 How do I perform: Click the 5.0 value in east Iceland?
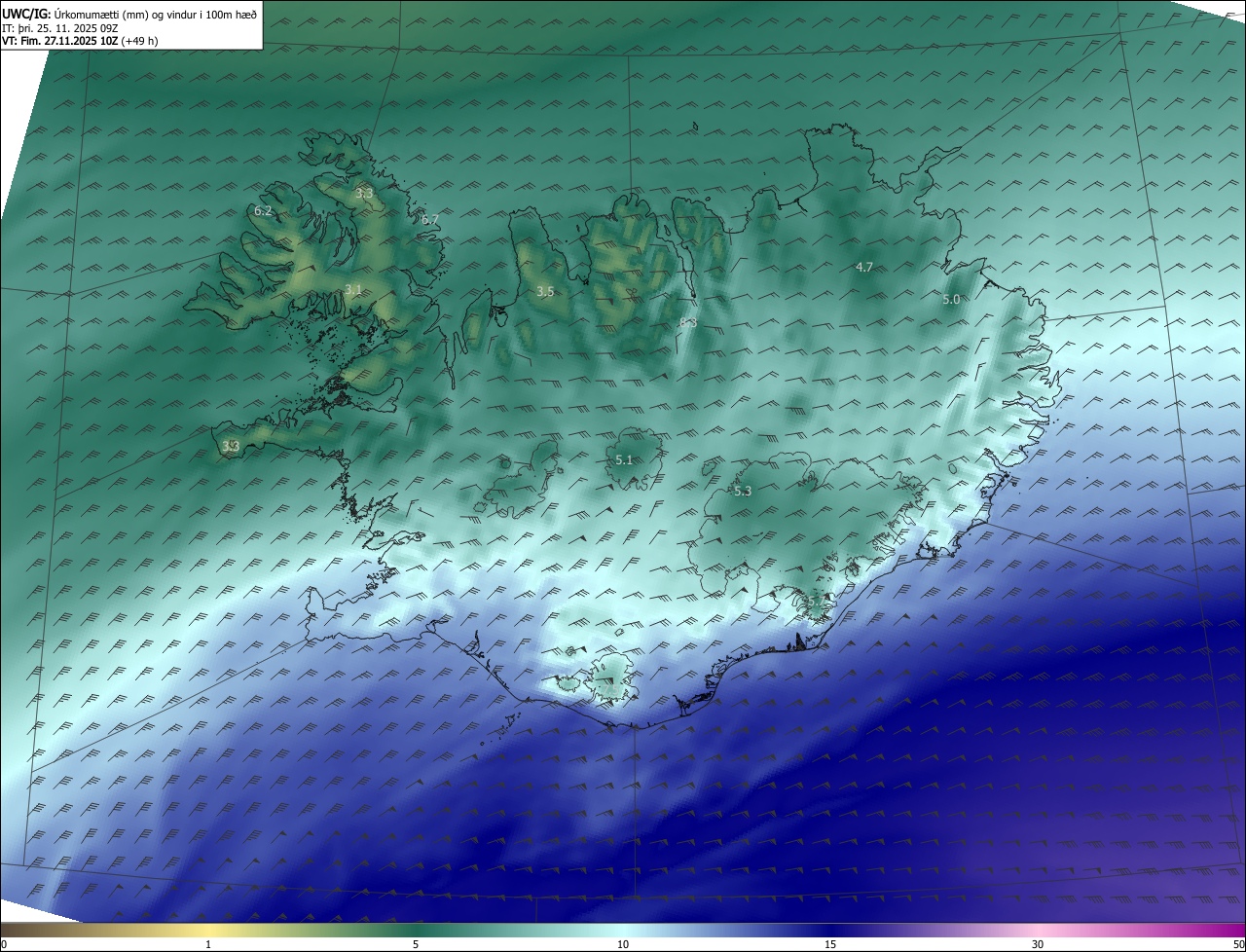click(952, 299)
